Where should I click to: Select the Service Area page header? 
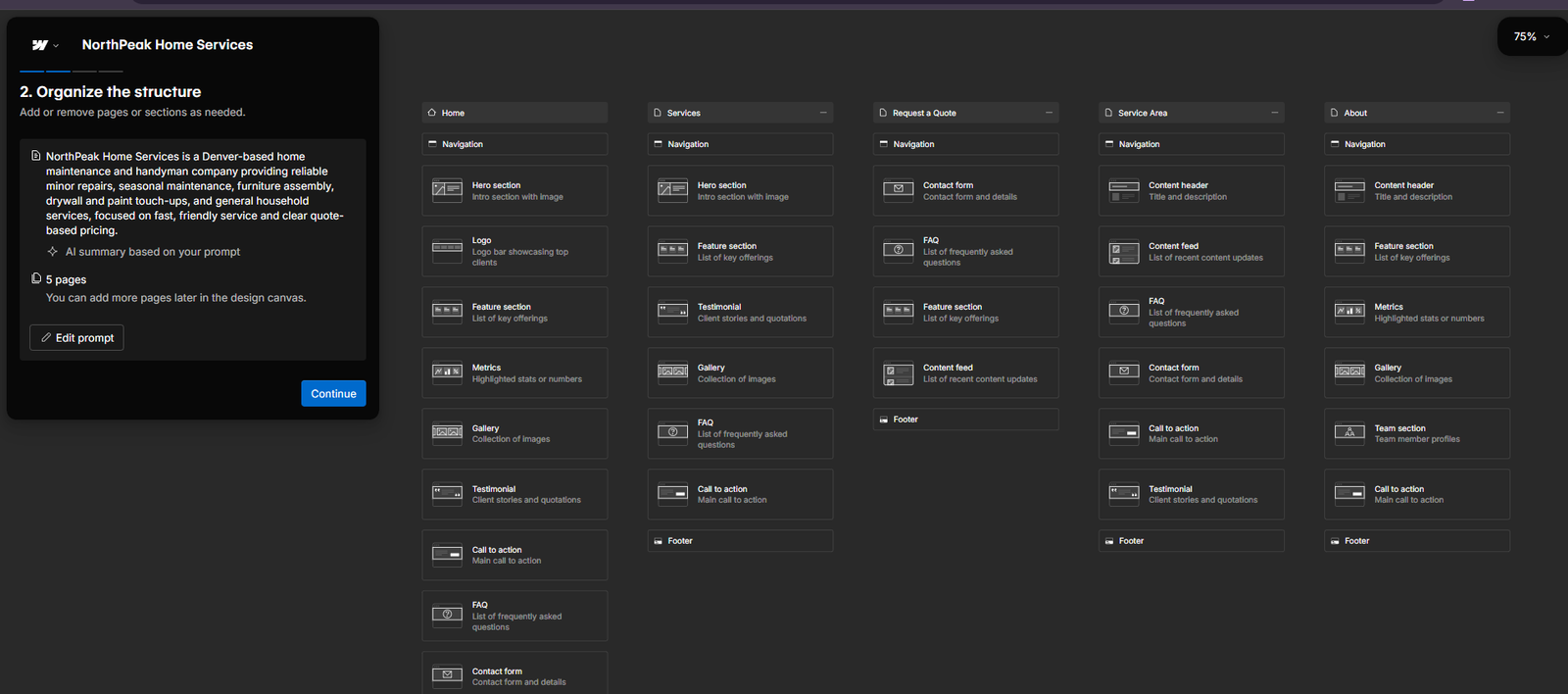[1191, 113]
